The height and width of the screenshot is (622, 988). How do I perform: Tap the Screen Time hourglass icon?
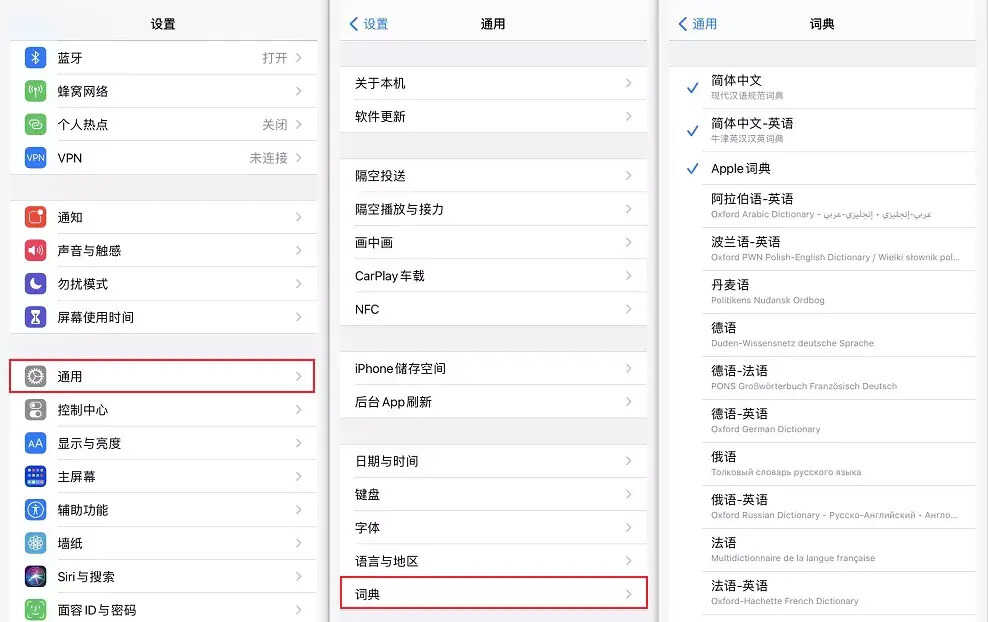pos(36,317)
